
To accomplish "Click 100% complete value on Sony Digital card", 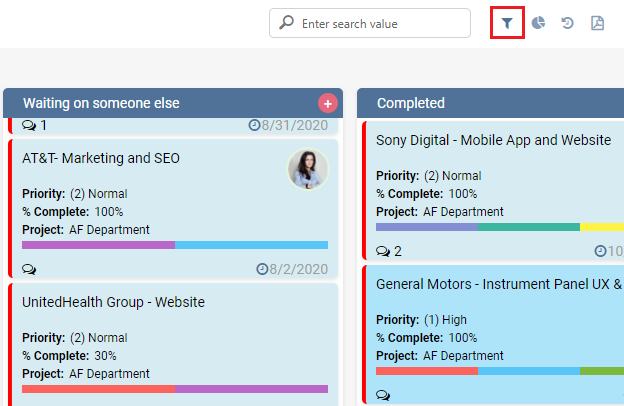I will (463, 194).
